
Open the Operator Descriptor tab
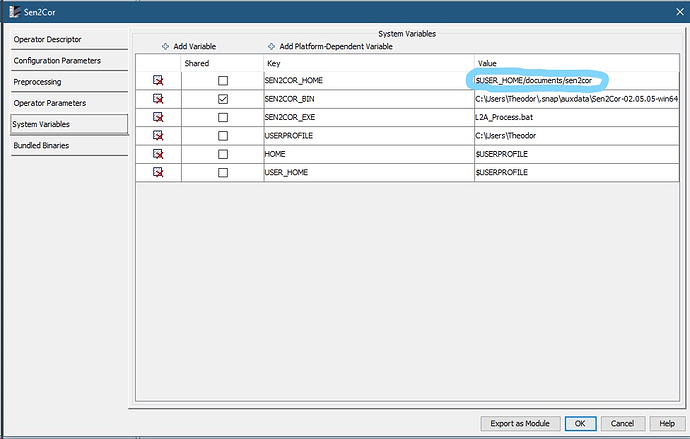click(x=70, y=40)
